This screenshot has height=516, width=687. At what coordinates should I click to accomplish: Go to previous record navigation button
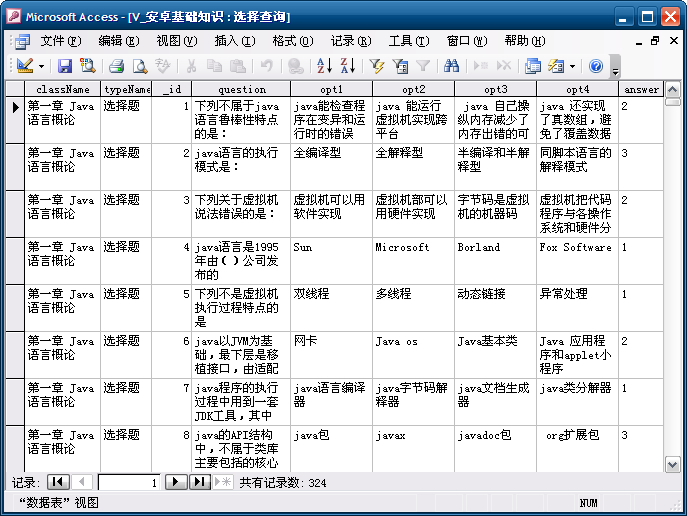pyautogui.click(x=81, y=482)
